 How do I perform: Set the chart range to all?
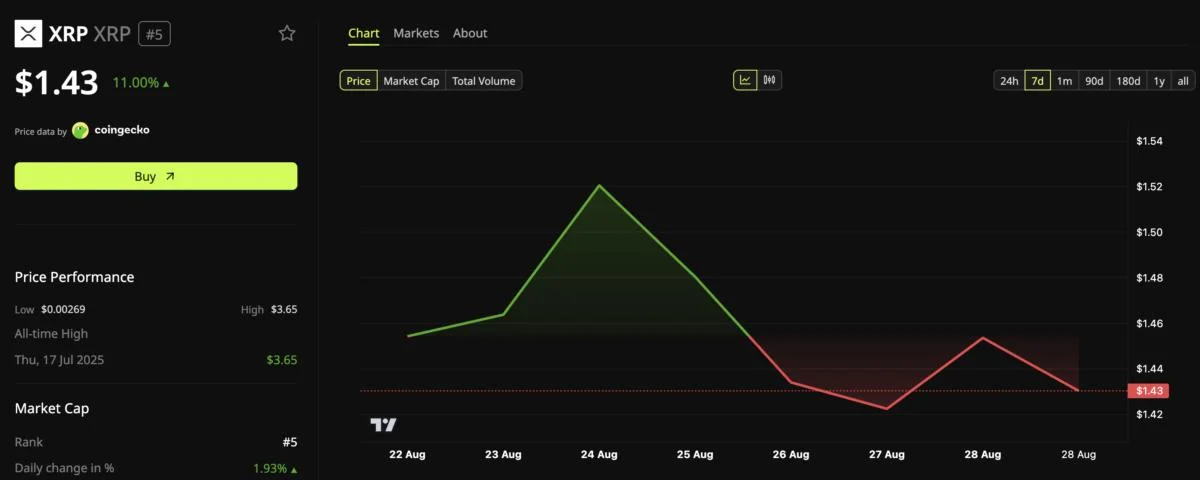pos(1183,81)
